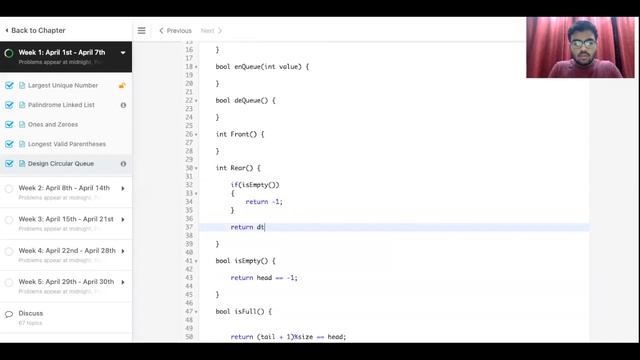
Task: Toggle Ones and Zeroes checkbox
Action: pyautogui.click(x=9, y=124)
